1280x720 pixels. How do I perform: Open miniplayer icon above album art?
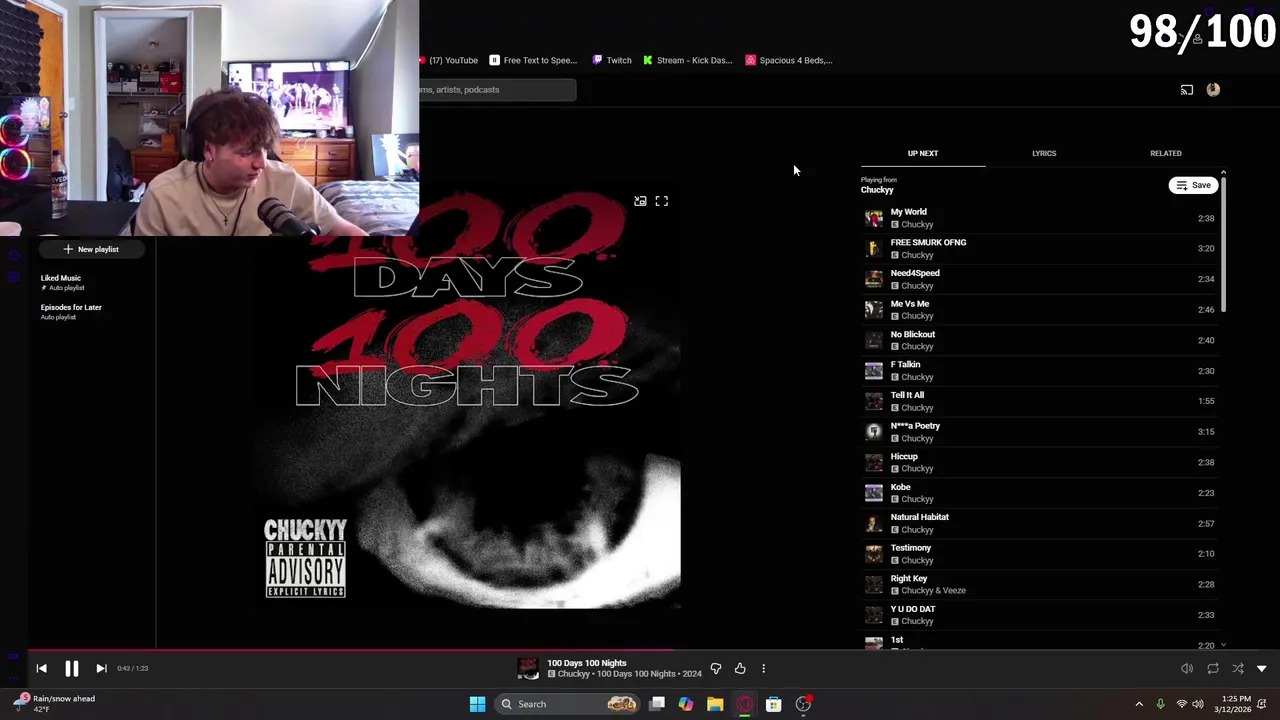(x=640, y=201)
